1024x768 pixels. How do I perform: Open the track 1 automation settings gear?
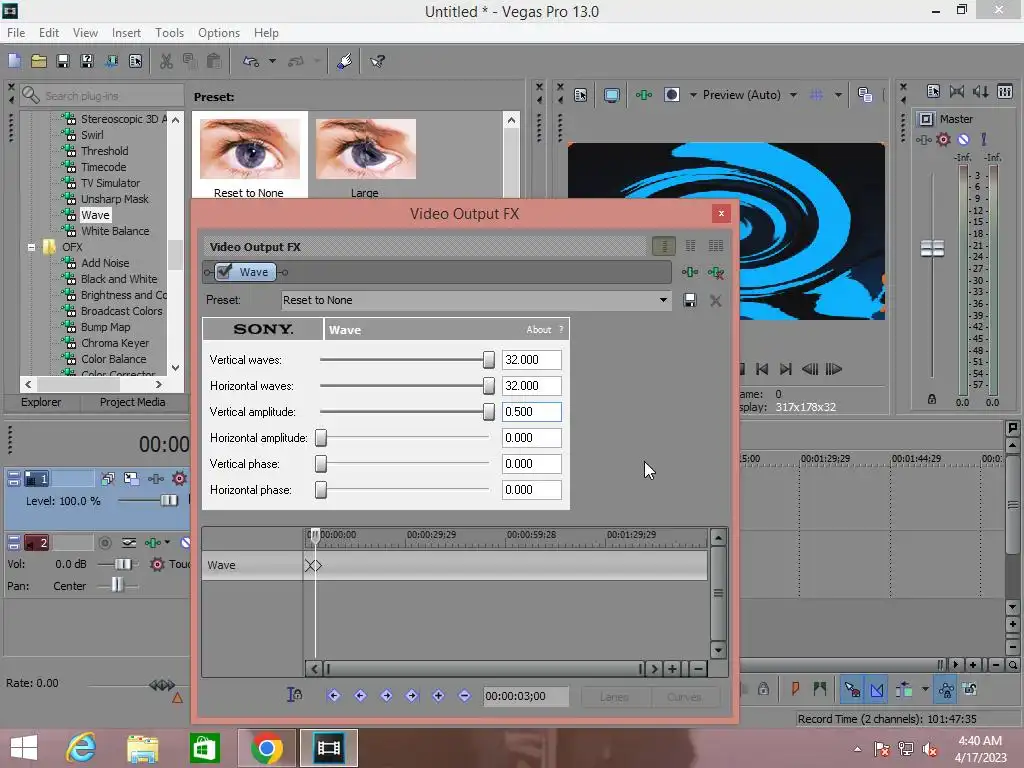click(179, 479)
